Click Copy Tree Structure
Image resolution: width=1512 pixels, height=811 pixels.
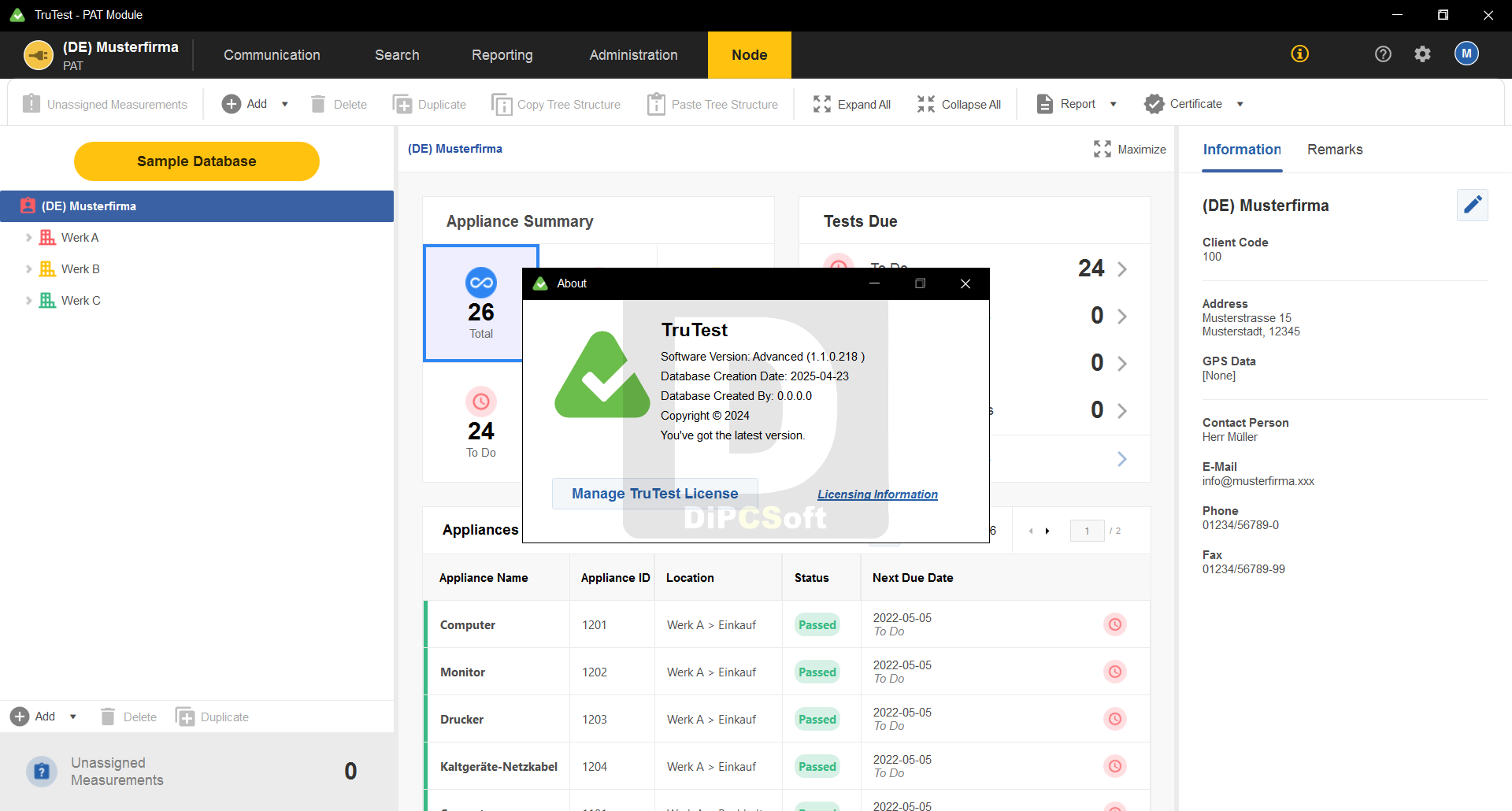coord(556,104)
